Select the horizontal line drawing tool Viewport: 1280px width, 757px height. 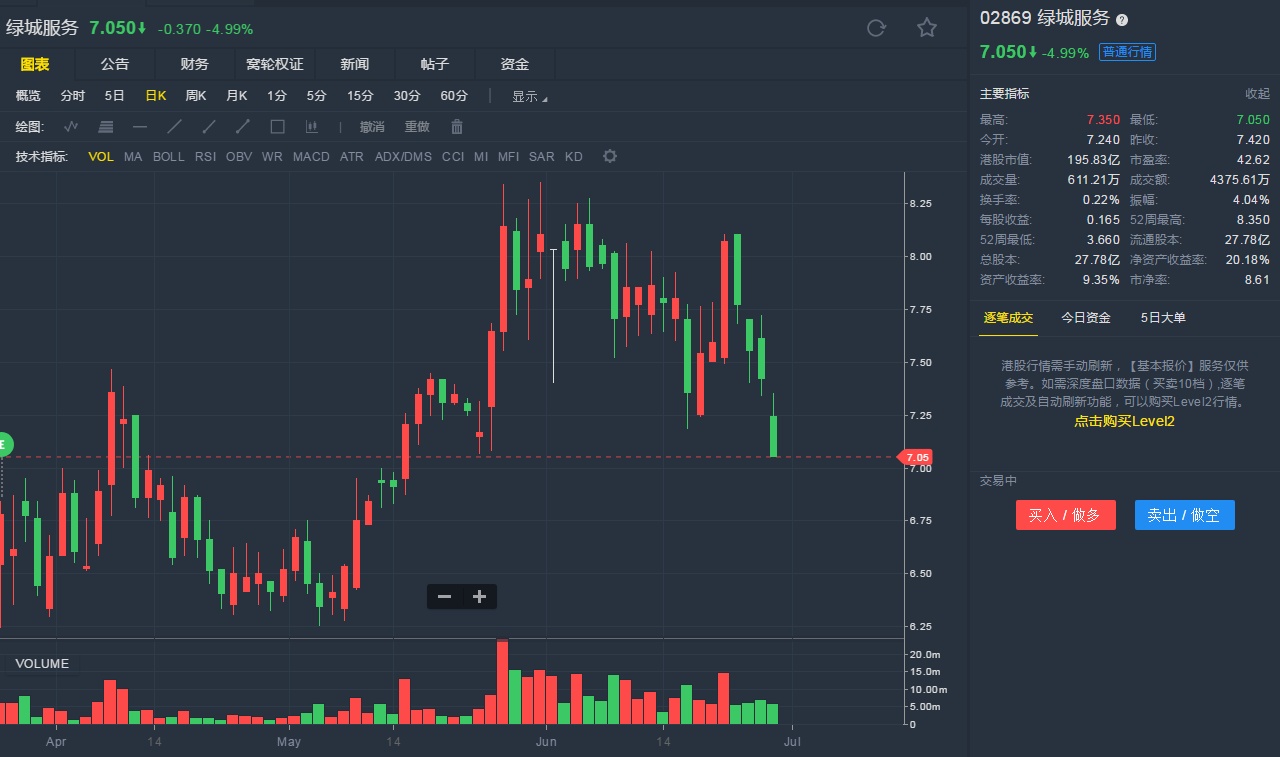(140, 127)
